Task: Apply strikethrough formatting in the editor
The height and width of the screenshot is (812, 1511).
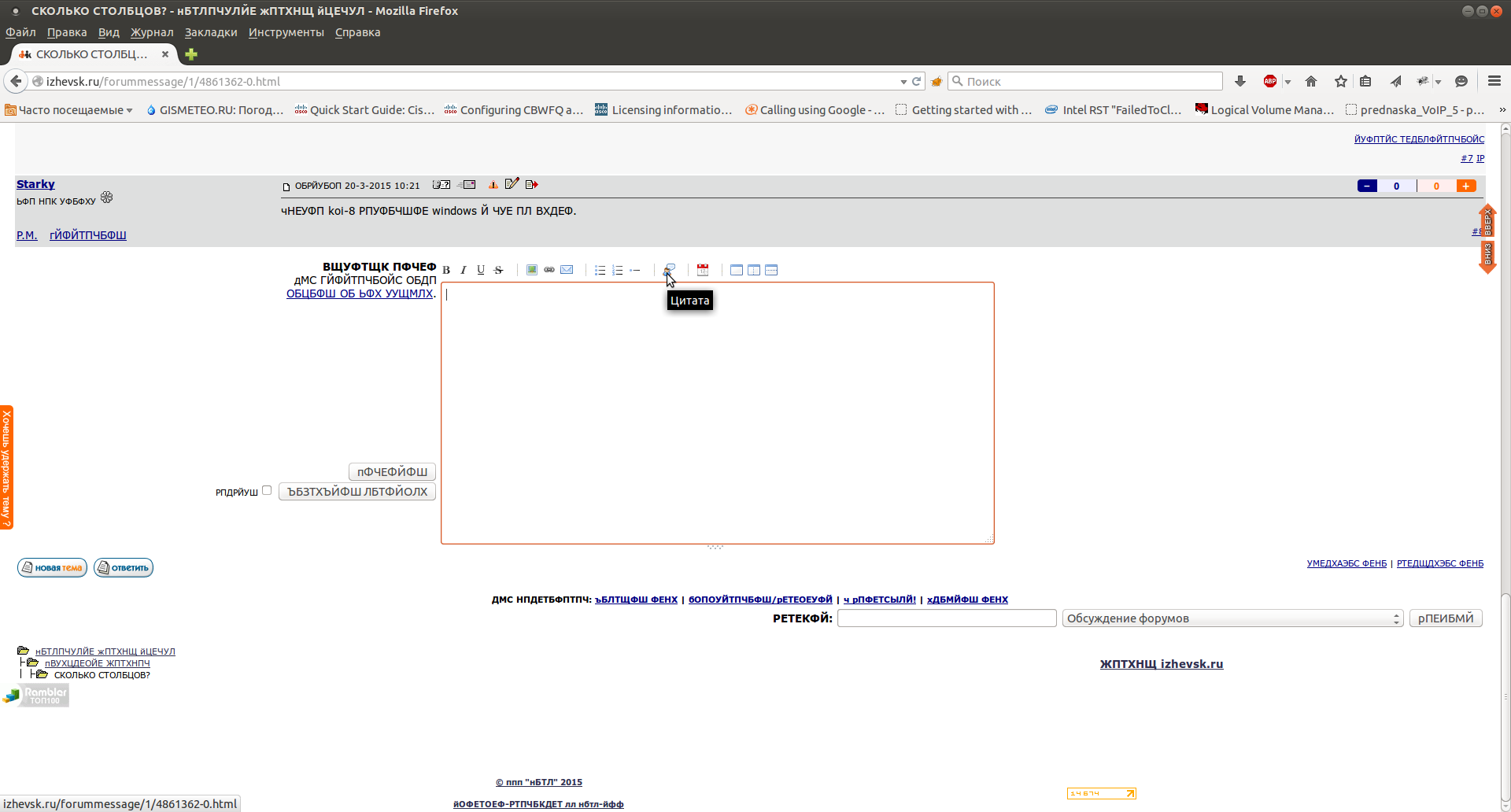Action: (498, 270)
